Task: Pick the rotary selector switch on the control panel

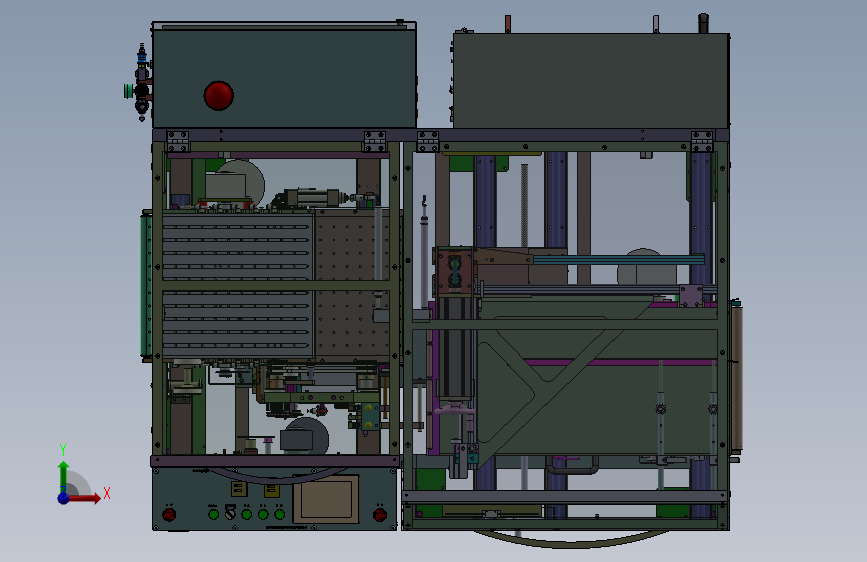Action: (231, 514)
